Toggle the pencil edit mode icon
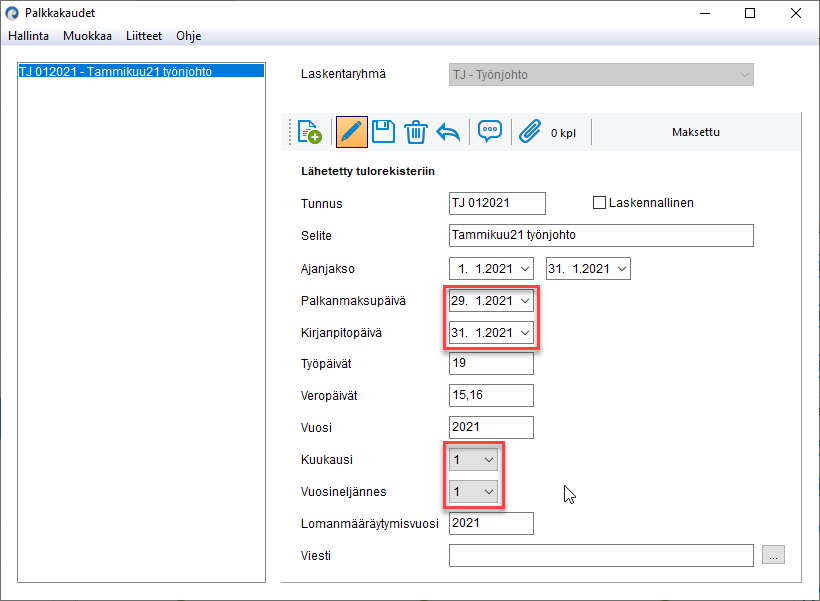The width and height of the screenshot is (820, 601). point(351,132)
